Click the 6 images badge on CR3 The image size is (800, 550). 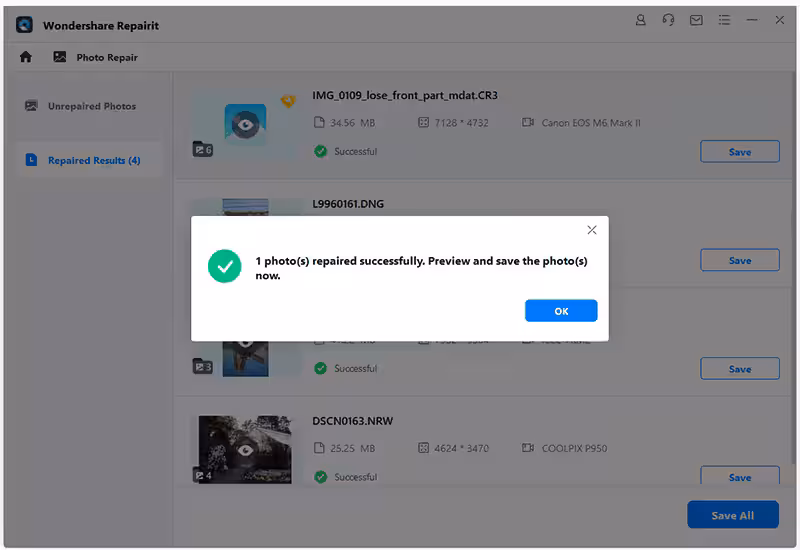[203, 149]
